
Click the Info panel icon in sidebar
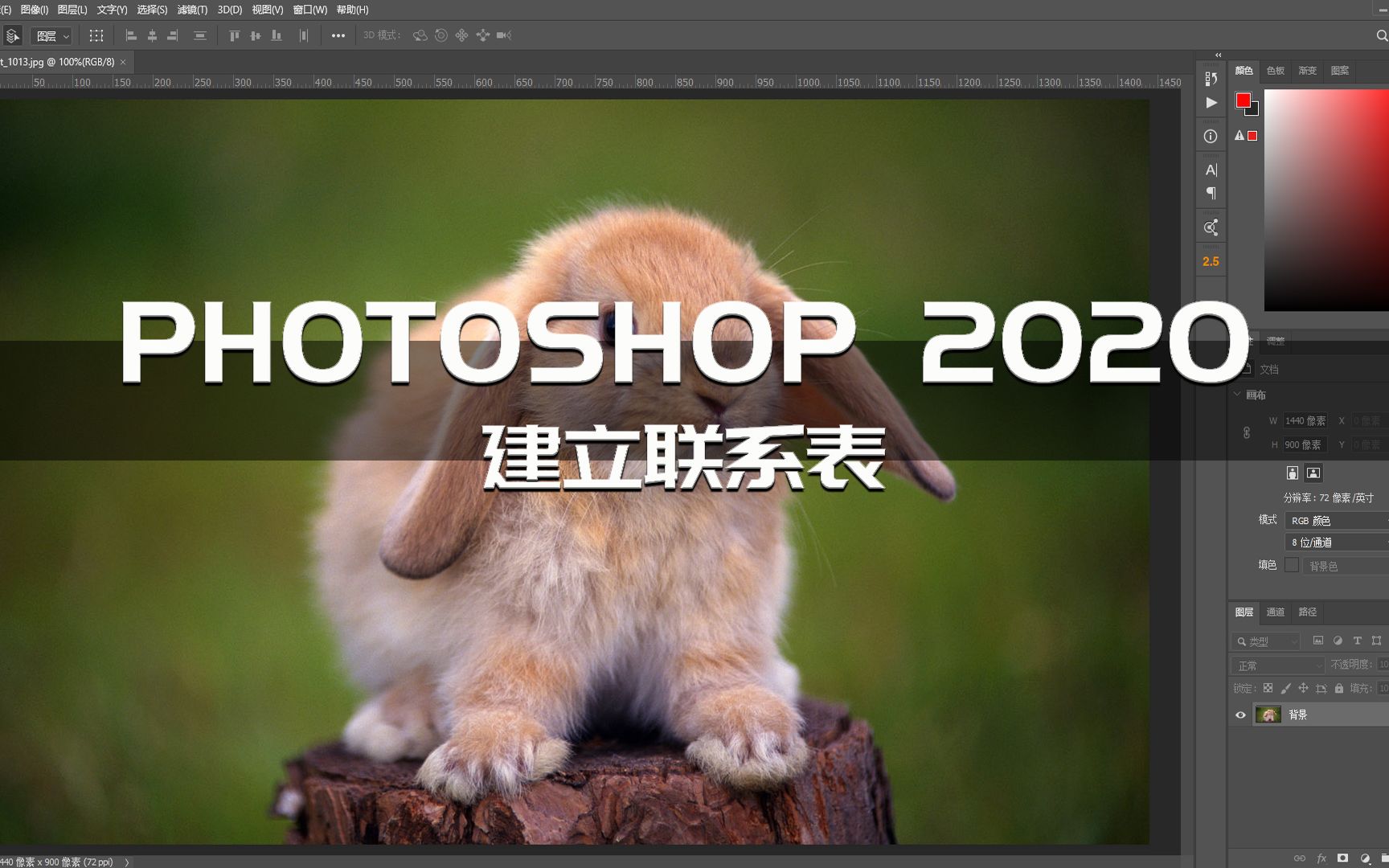[1211, 136]
